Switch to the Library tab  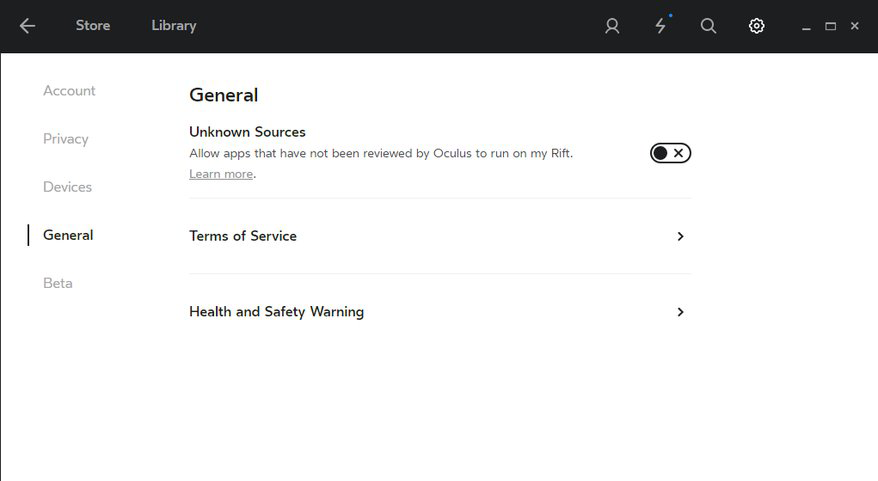click(174, 26)
